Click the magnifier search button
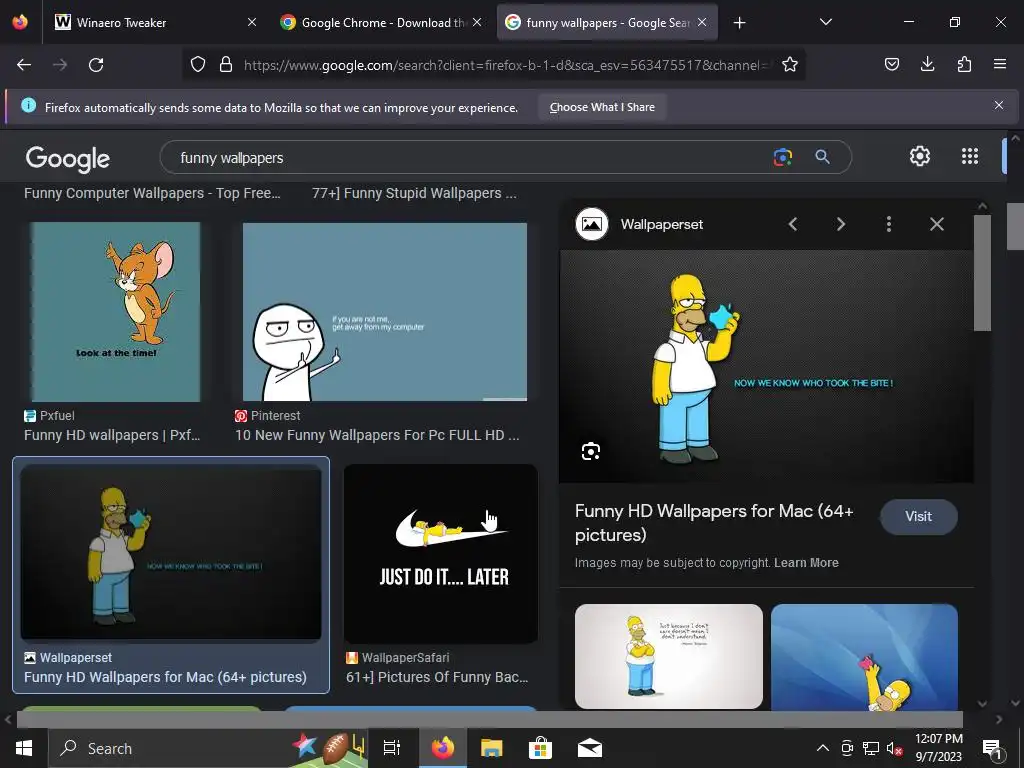 click(x=822, y=157)
